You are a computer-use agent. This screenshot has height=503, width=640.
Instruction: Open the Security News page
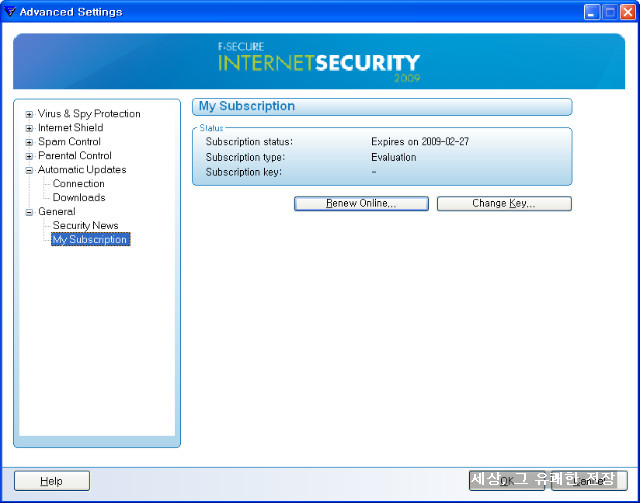[85, 225]
